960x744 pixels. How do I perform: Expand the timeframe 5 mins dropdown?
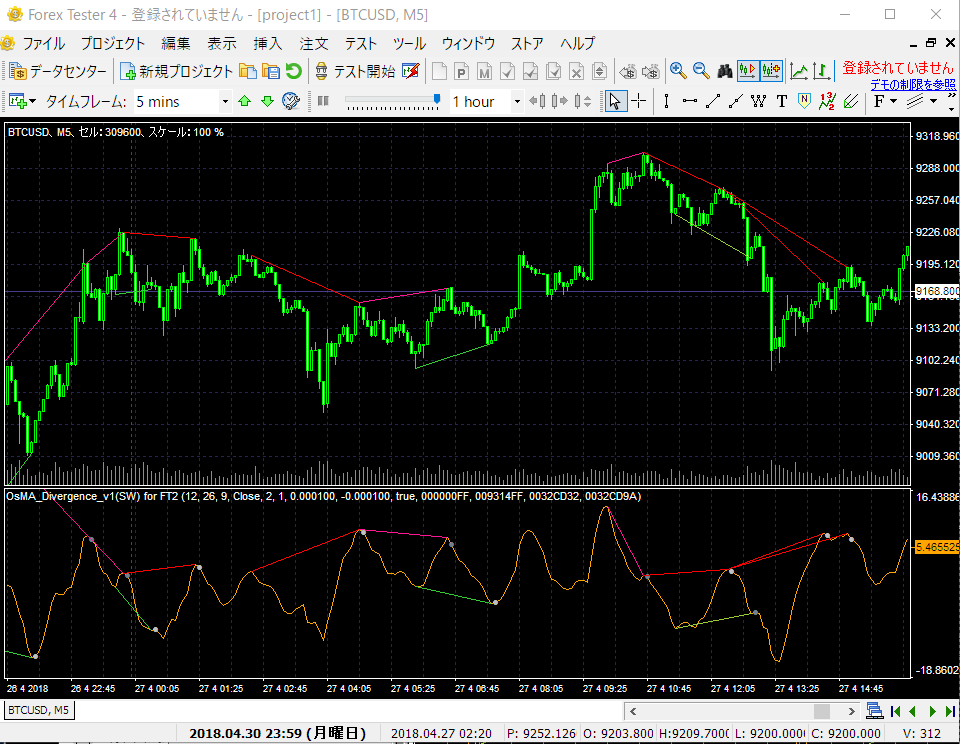pos(225,101)
